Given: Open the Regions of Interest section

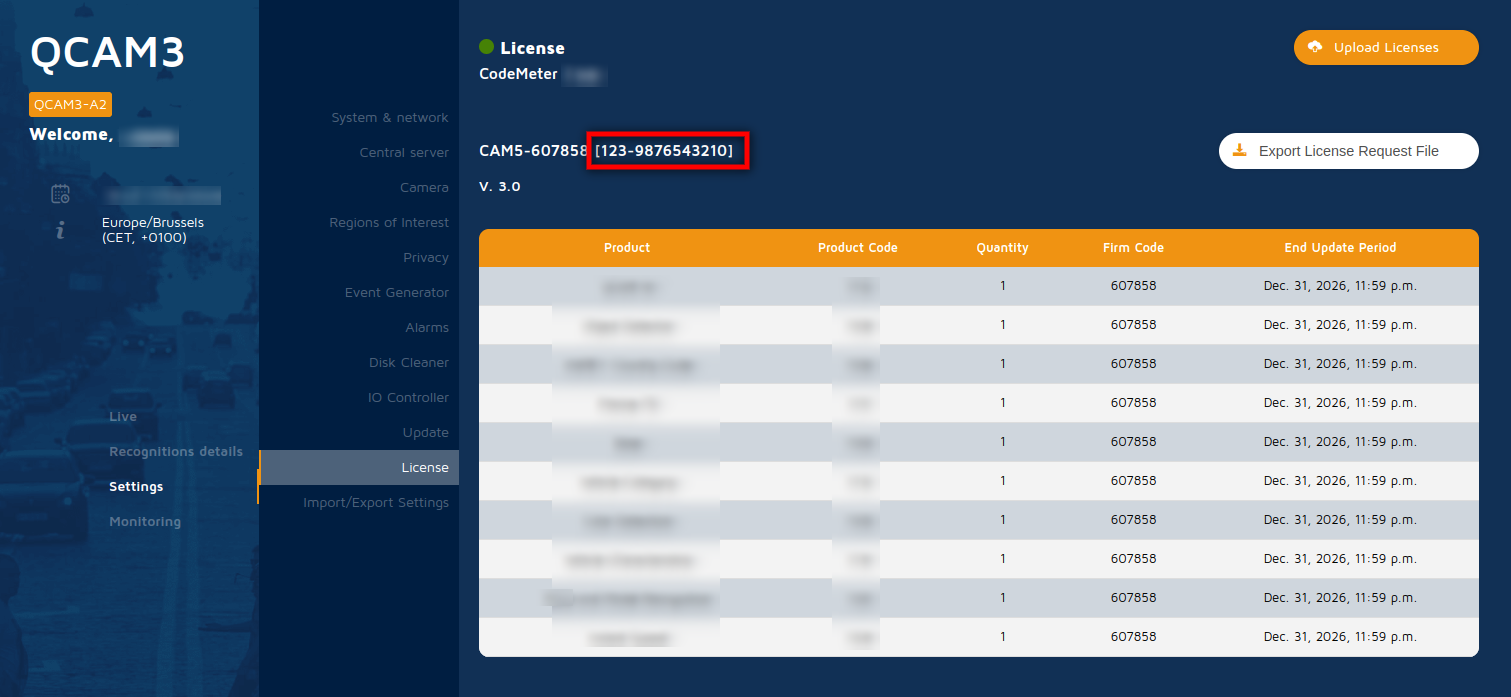Looking at the screenshot, I should coord(390,222).
